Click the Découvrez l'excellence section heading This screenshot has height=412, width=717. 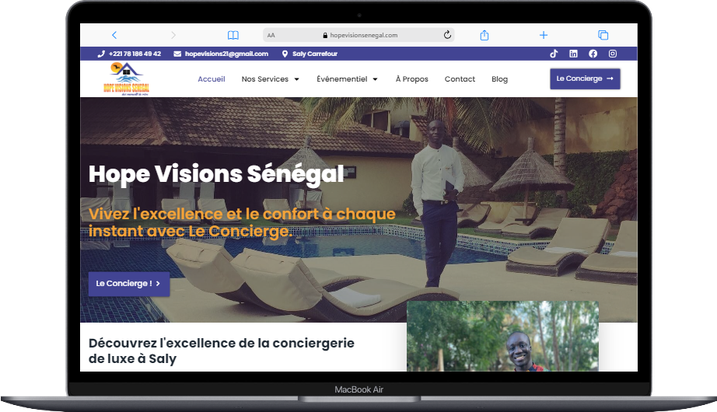click(x=221, y=351)
